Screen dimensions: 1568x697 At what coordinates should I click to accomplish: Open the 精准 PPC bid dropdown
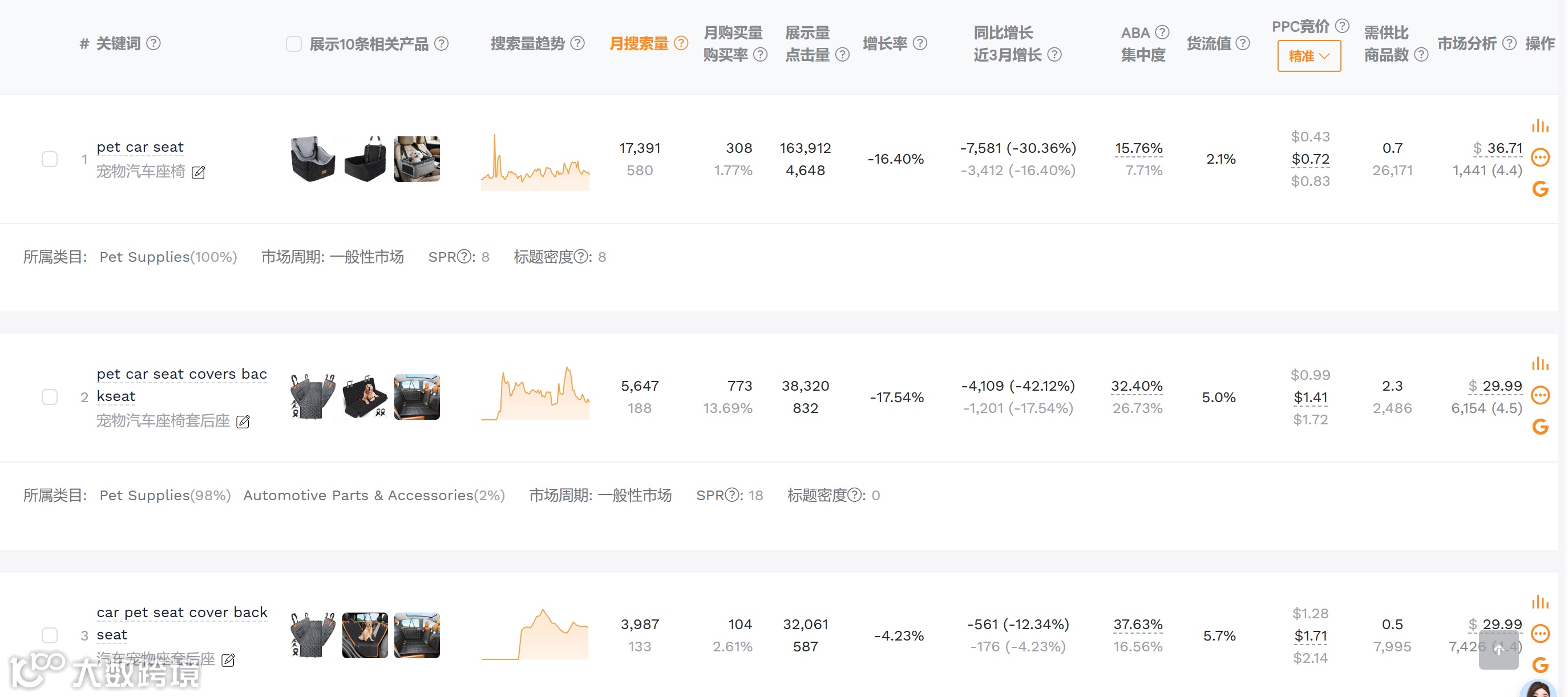coord(1309,56)
